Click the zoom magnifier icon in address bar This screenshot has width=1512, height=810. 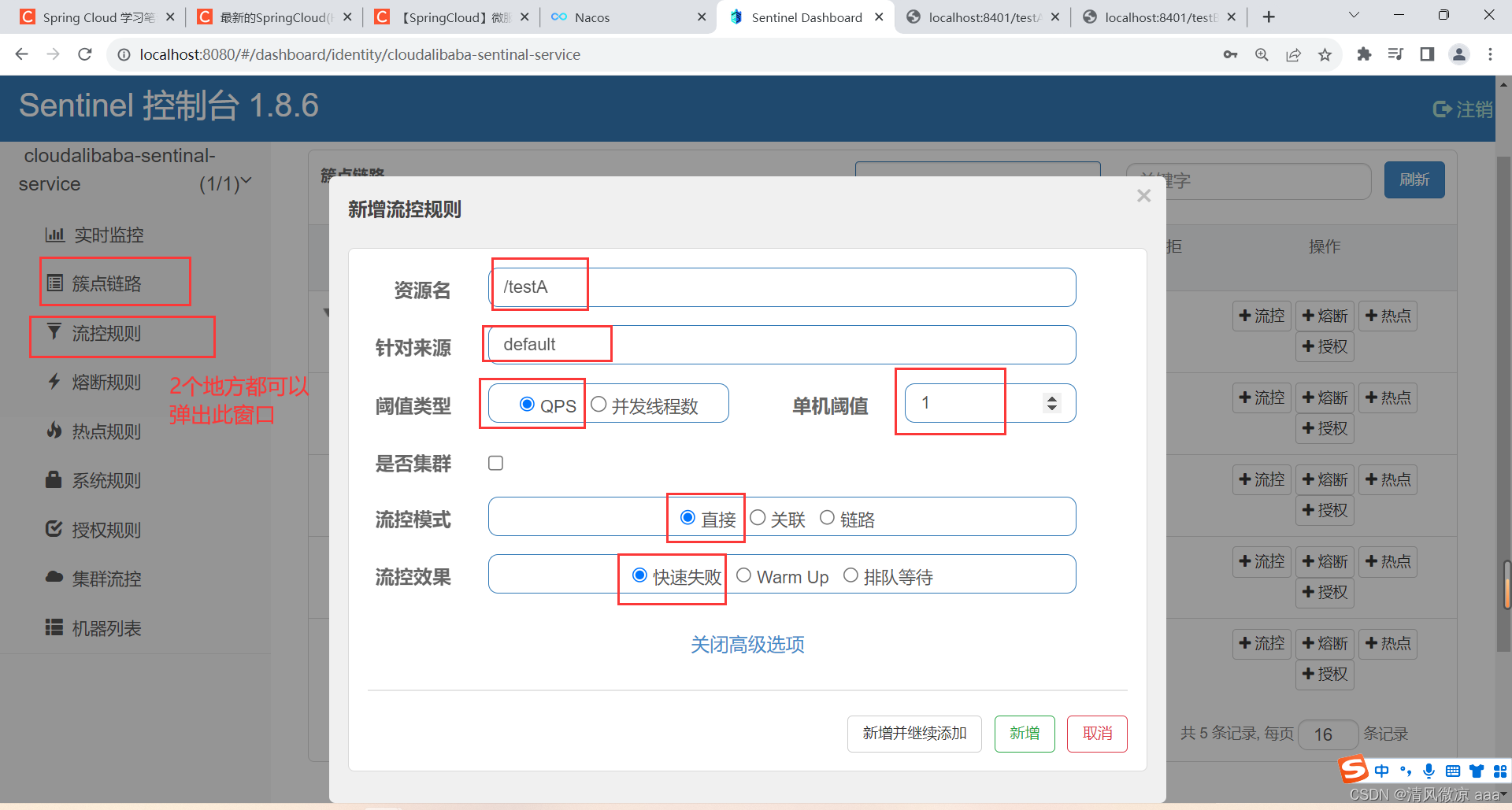coord(1262,54)
